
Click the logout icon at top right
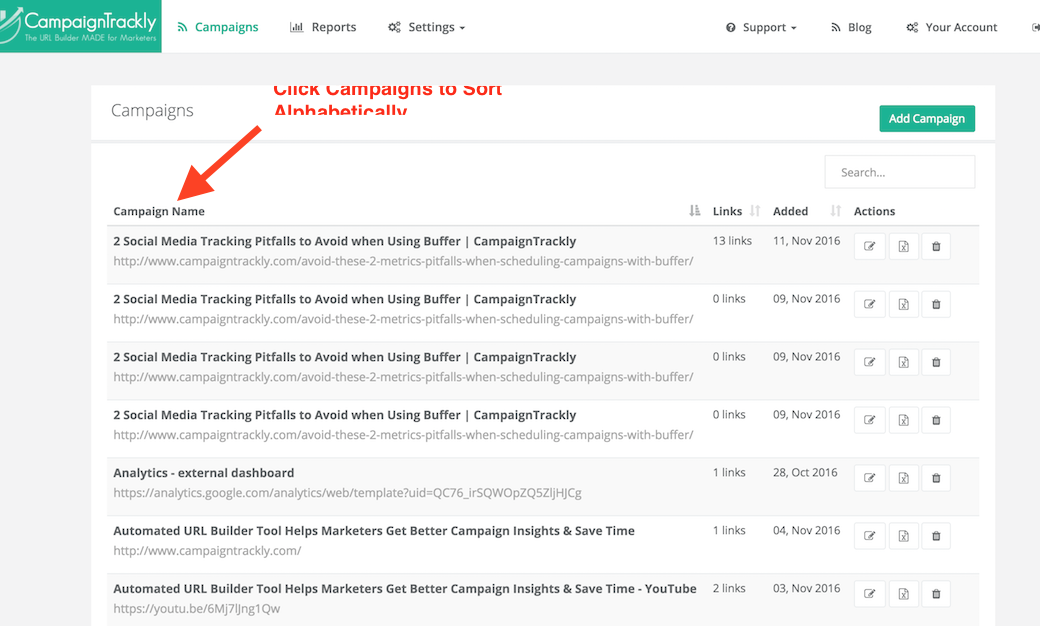[1032, 27]
